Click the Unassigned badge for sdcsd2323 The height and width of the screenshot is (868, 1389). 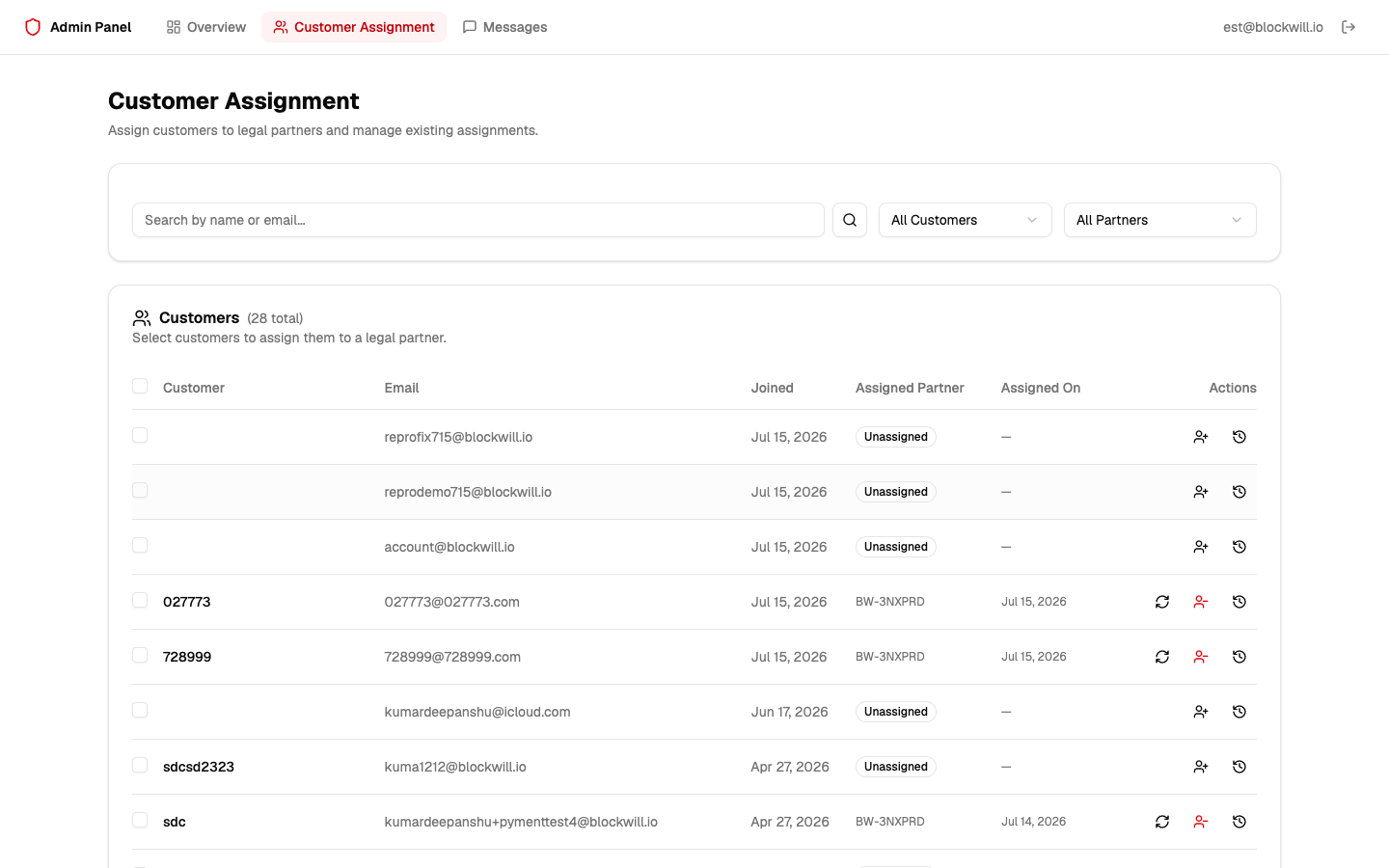click(x=896, y=767)
